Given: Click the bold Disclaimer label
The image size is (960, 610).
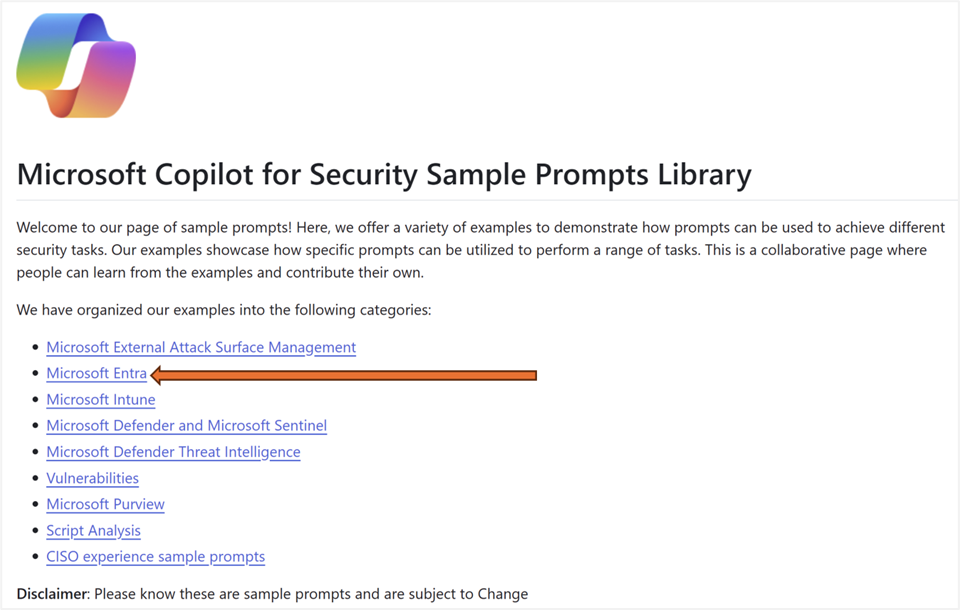Looking at the screenshot, I should coord(52,594).
